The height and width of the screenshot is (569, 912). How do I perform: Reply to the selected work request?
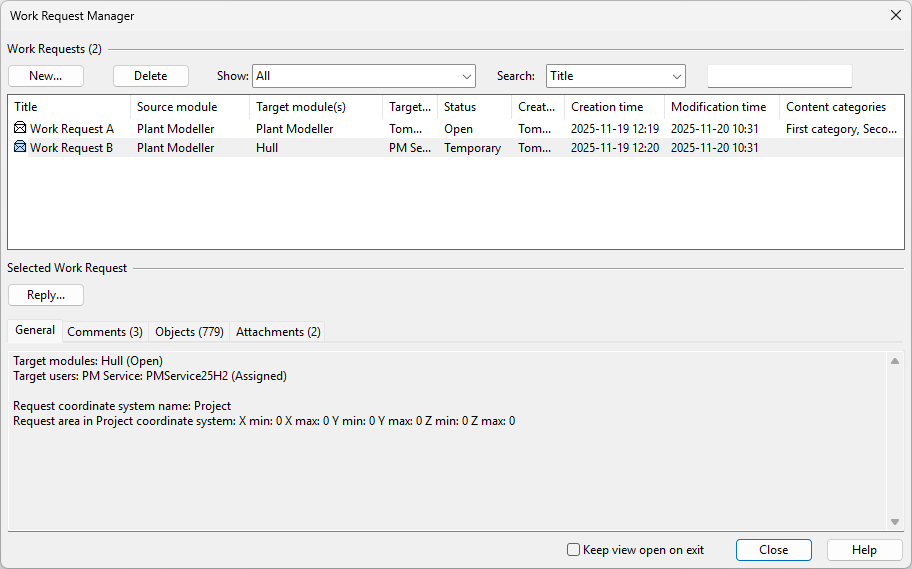(46, 295)
